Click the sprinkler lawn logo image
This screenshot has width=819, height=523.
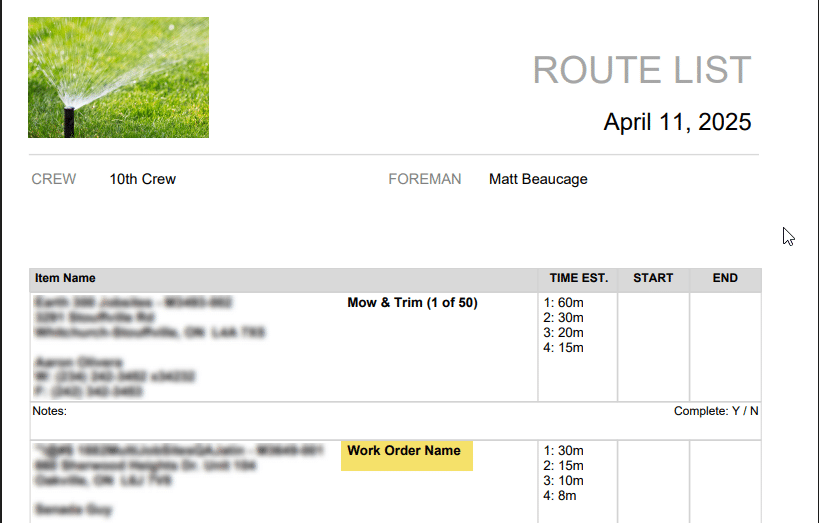119,77
